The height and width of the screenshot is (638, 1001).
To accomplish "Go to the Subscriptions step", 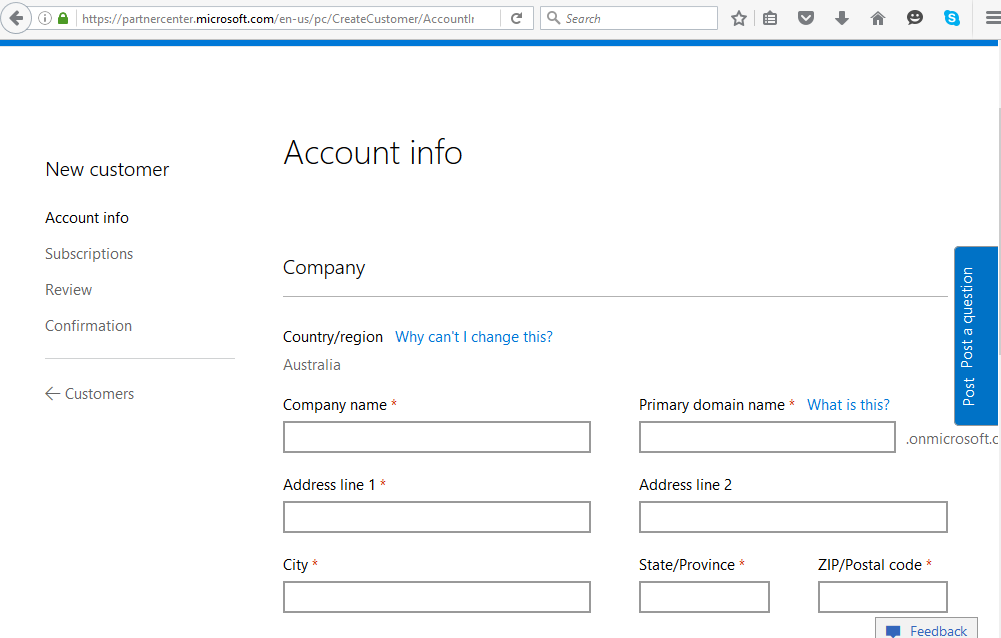I will coord(89,254).
